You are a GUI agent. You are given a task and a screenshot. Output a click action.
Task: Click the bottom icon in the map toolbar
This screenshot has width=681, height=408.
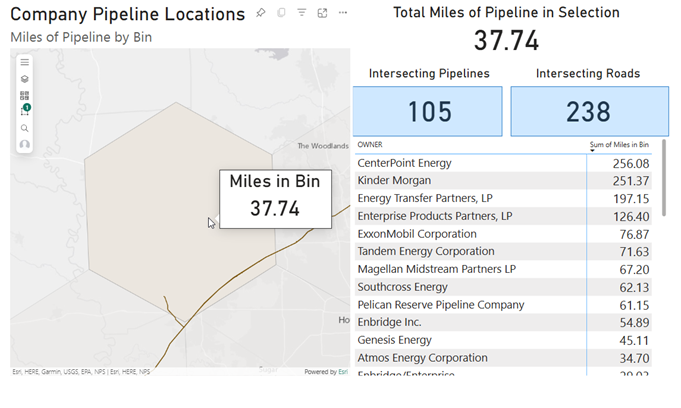25,144
